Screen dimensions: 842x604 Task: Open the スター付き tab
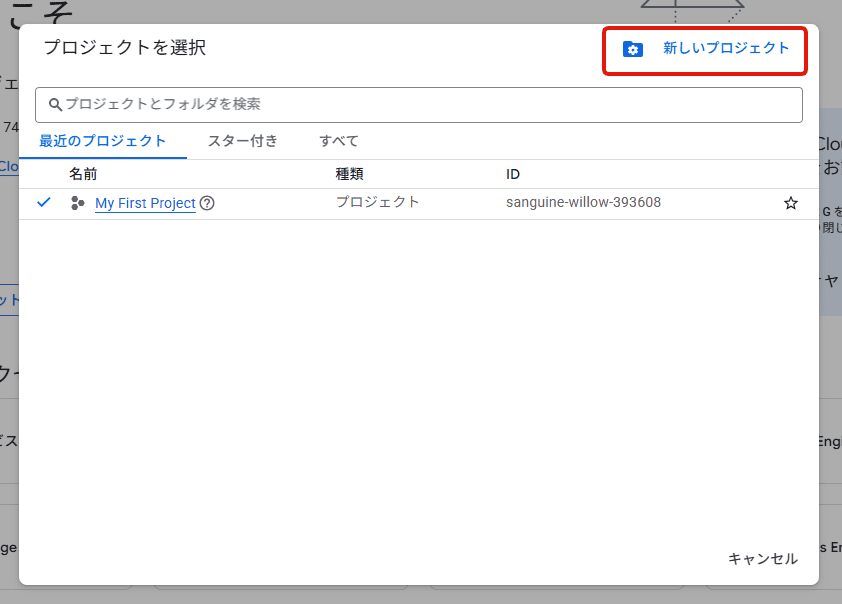pos(243,141)
